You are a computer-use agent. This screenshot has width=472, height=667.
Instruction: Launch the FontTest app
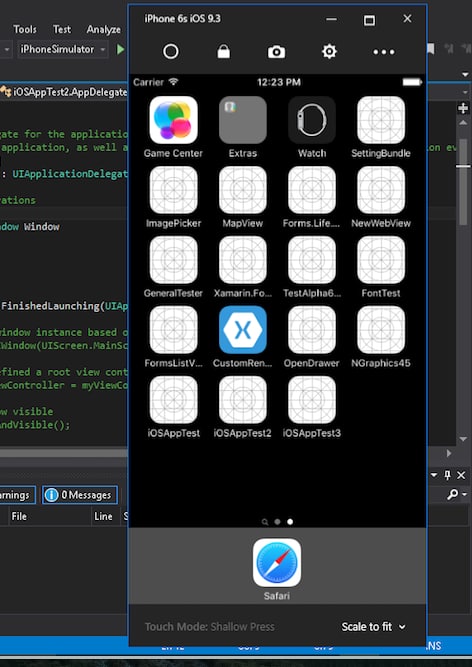coord(381,260)
